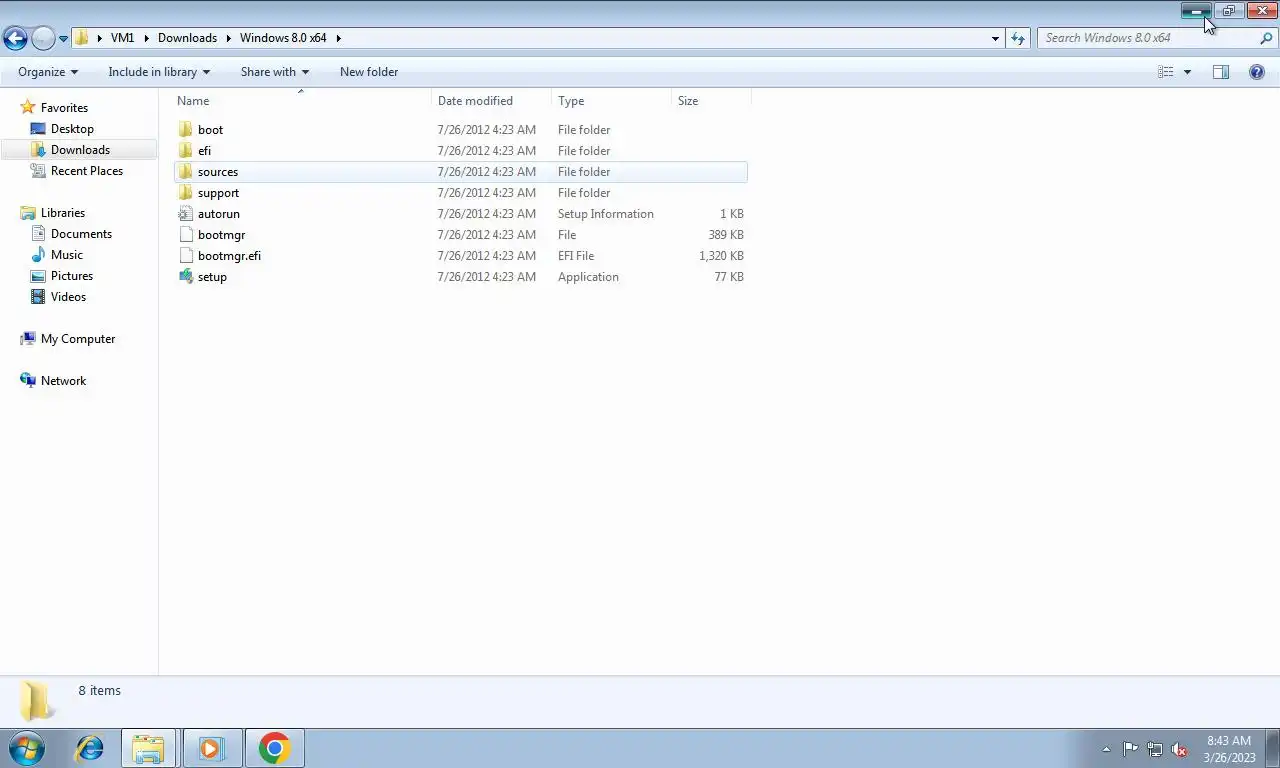1280x768 pixels.
Task: Open the Documents library
Action: pos(81,234)
